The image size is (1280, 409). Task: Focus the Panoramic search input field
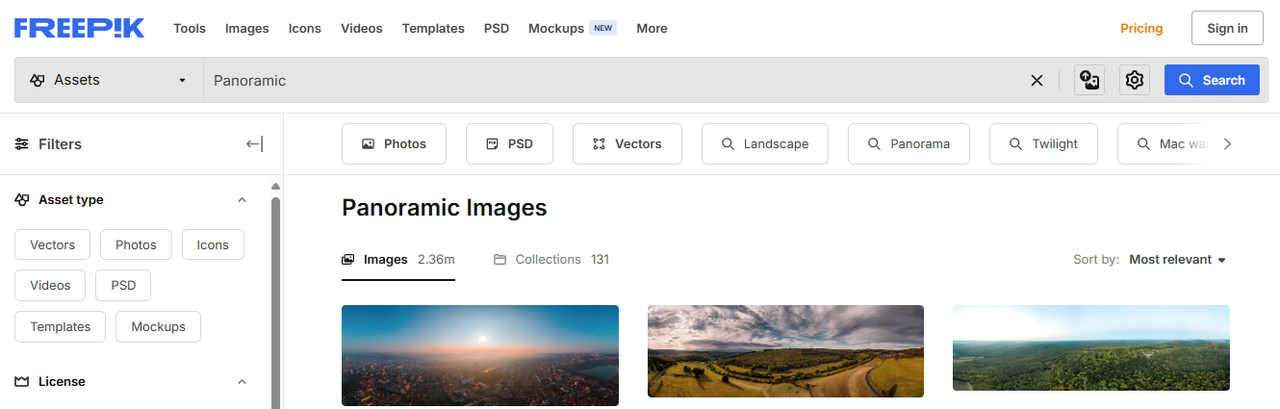(615, 80)
